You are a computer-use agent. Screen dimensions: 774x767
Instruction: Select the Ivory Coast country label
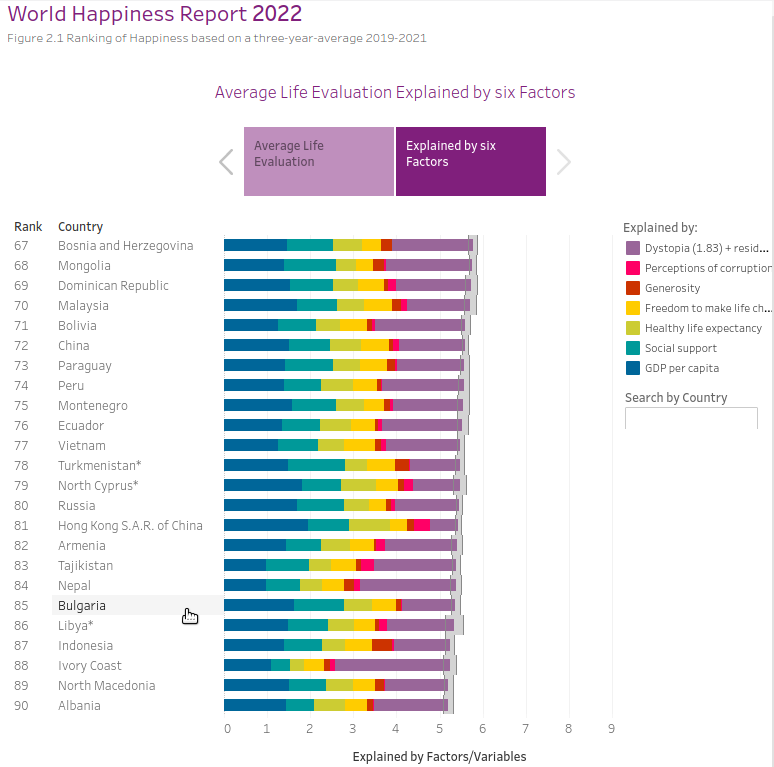pyautogui.click(x=89, y=666)
